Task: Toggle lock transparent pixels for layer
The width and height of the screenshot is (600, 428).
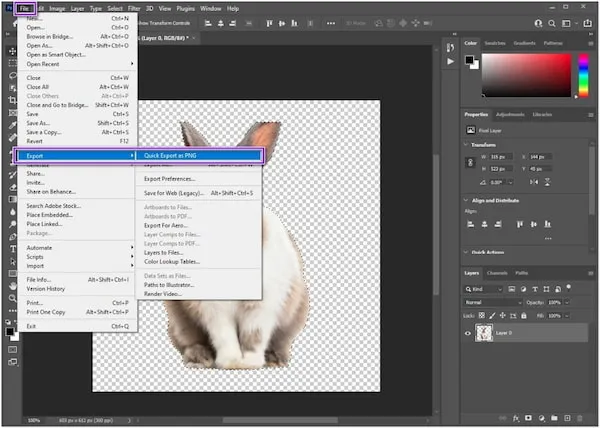Action: [x=484, y=314]
